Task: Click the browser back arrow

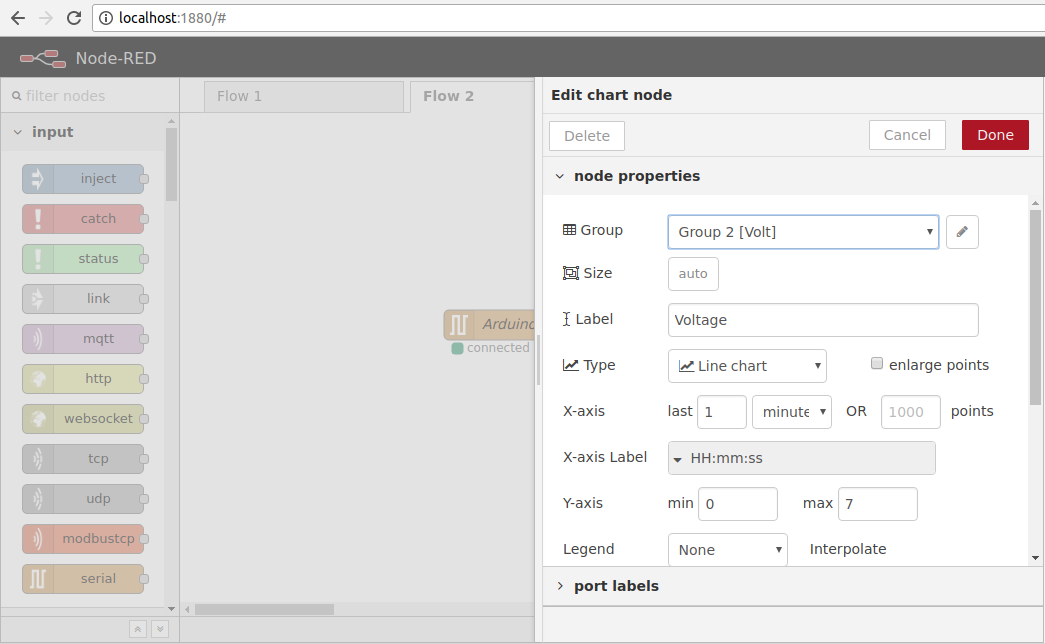Action: (18, 18)
